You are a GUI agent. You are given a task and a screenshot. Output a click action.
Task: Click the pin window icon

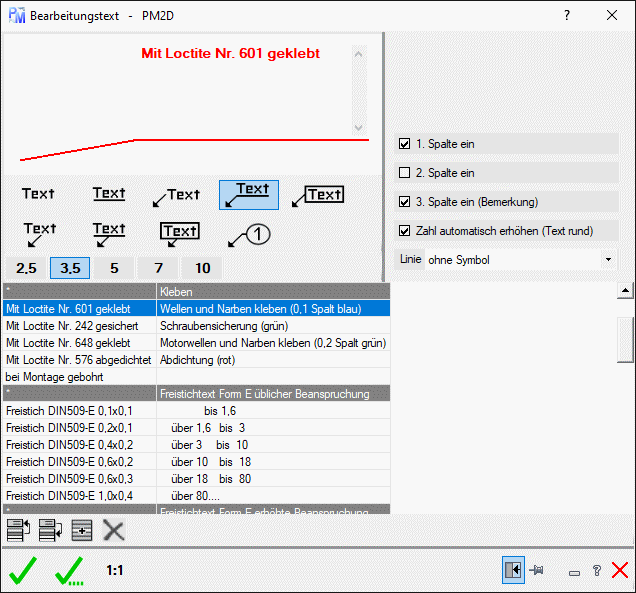pos(537,570)
